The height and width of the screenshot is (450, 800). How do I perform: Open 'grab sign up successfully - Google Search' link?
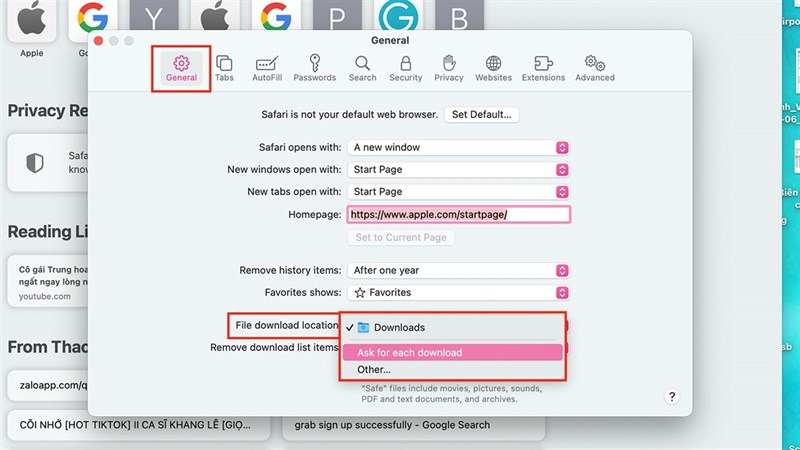(x=413, y=425)
